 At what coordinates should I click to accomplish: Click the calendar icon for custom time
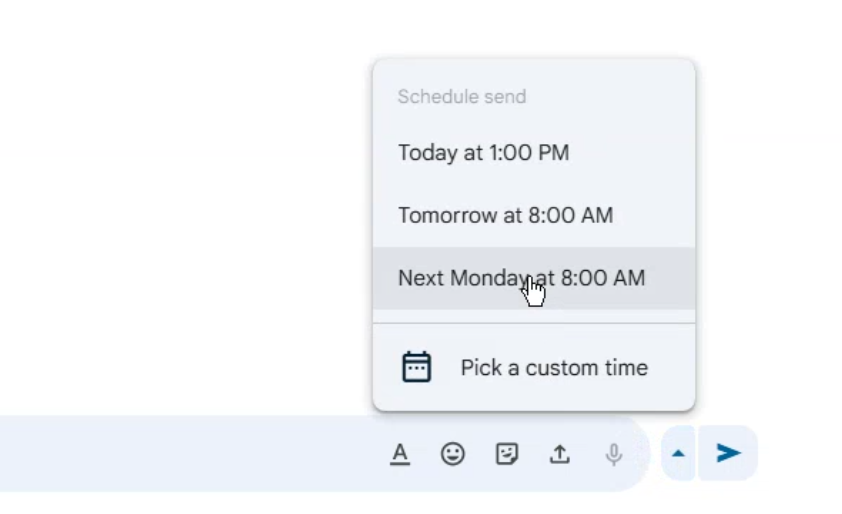[x=417, y=367]
